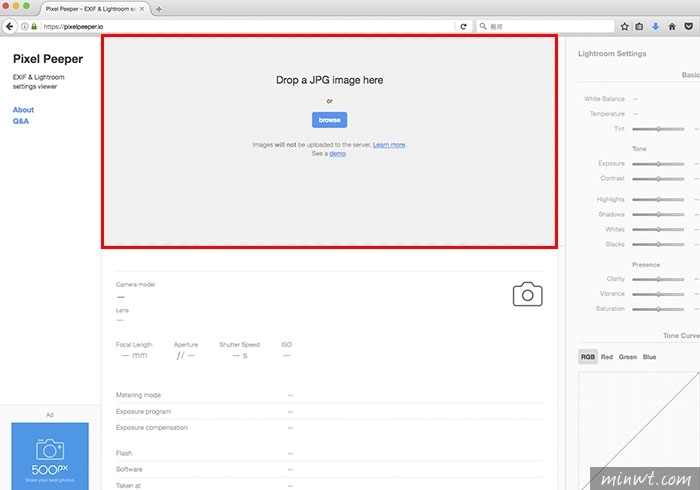Click the bookmark star icon

point(625,26)
